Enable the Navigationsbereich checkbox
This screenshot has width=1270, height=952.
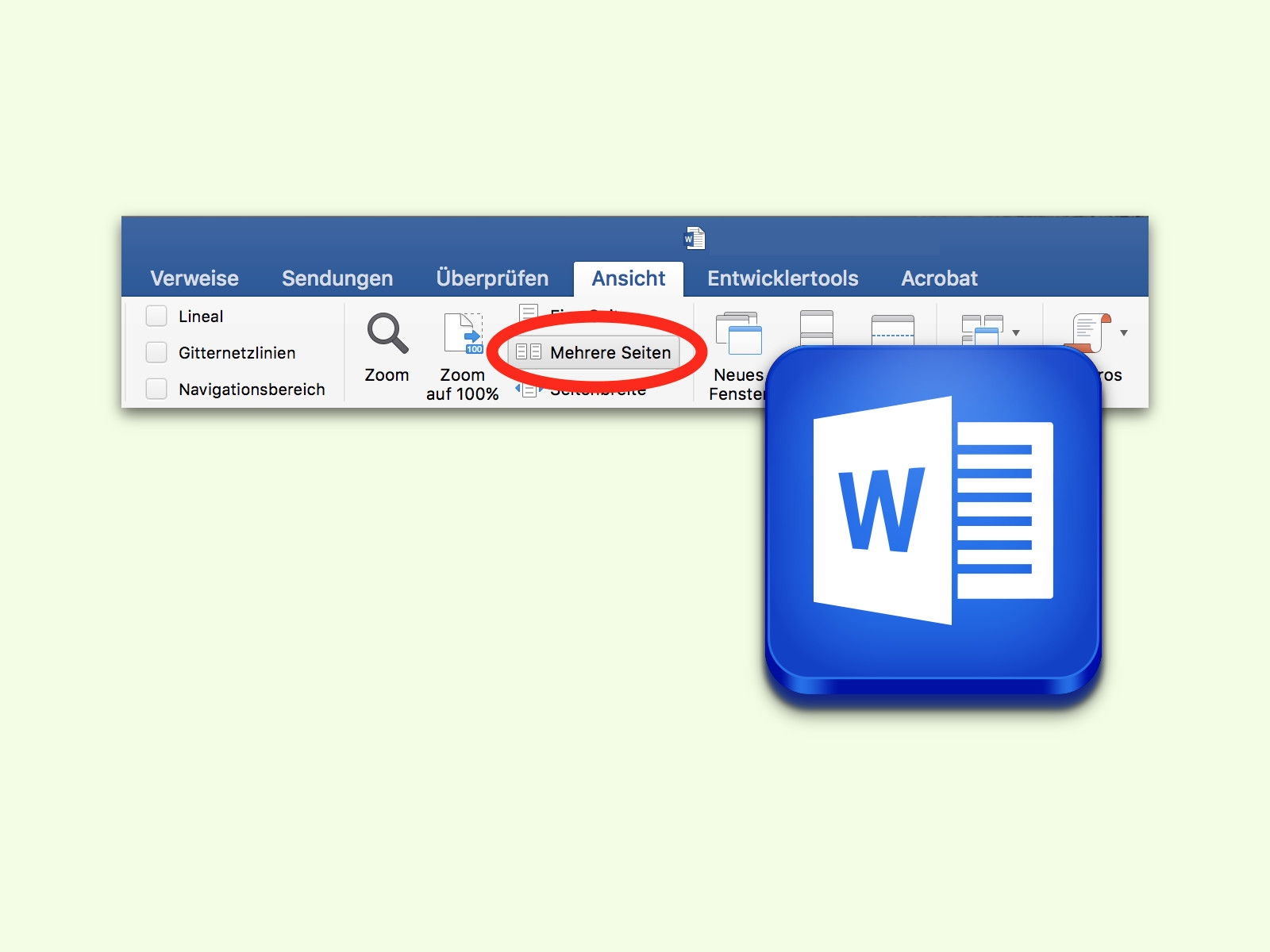(156, 389)
